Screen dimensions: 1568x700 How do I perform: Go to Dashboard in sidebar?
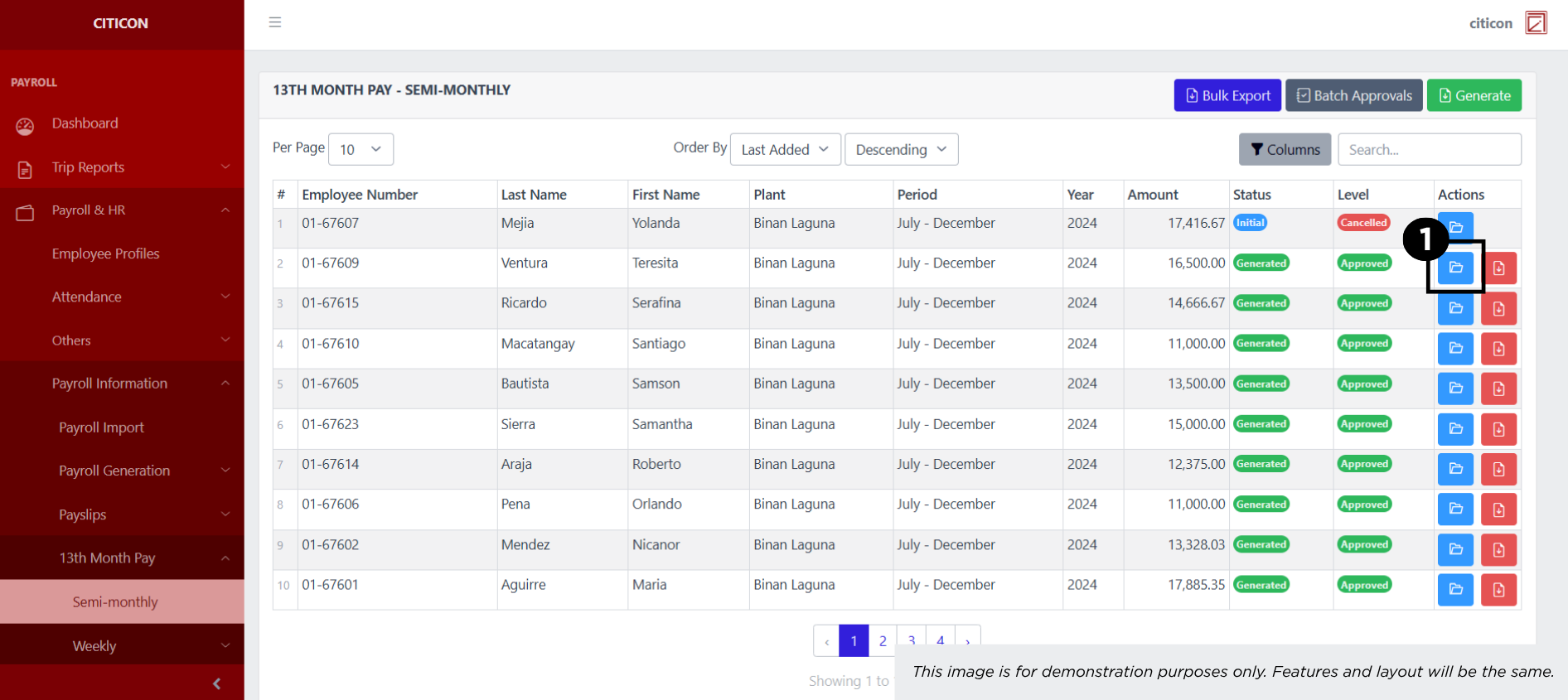85,123
